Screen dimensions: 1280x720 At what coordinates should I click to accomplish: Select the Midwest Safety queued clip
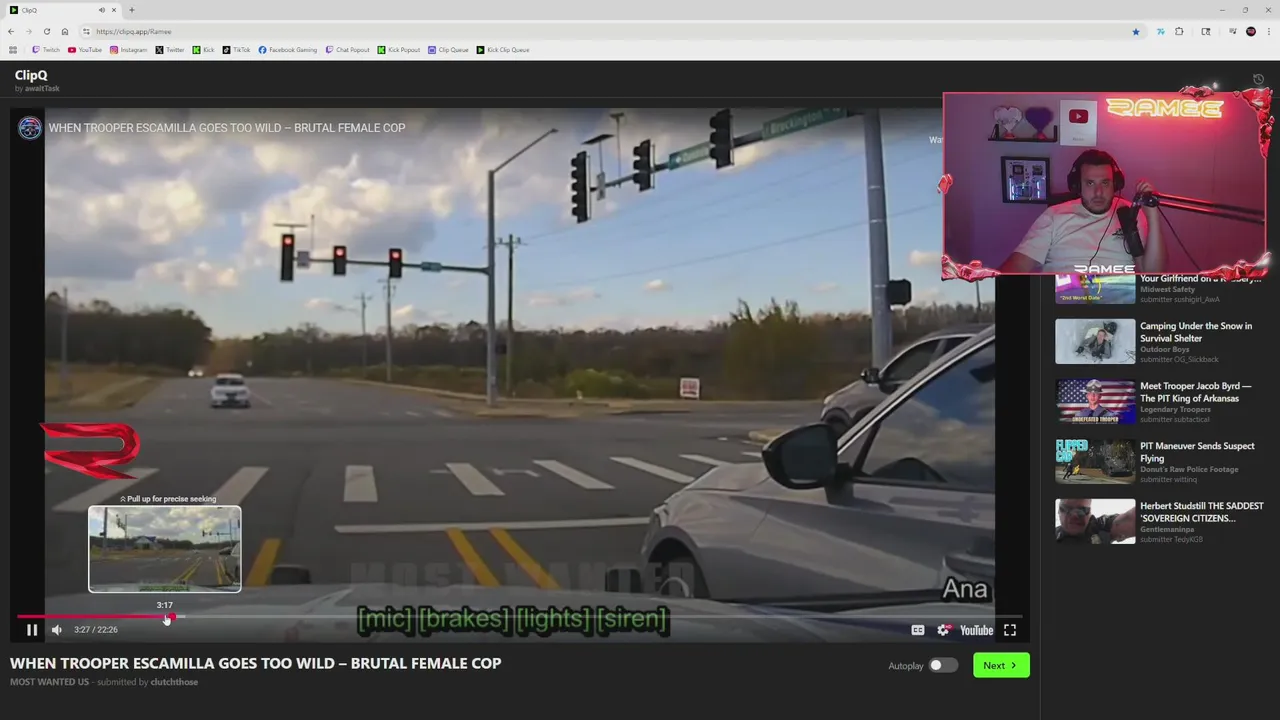click(1159, 290)
